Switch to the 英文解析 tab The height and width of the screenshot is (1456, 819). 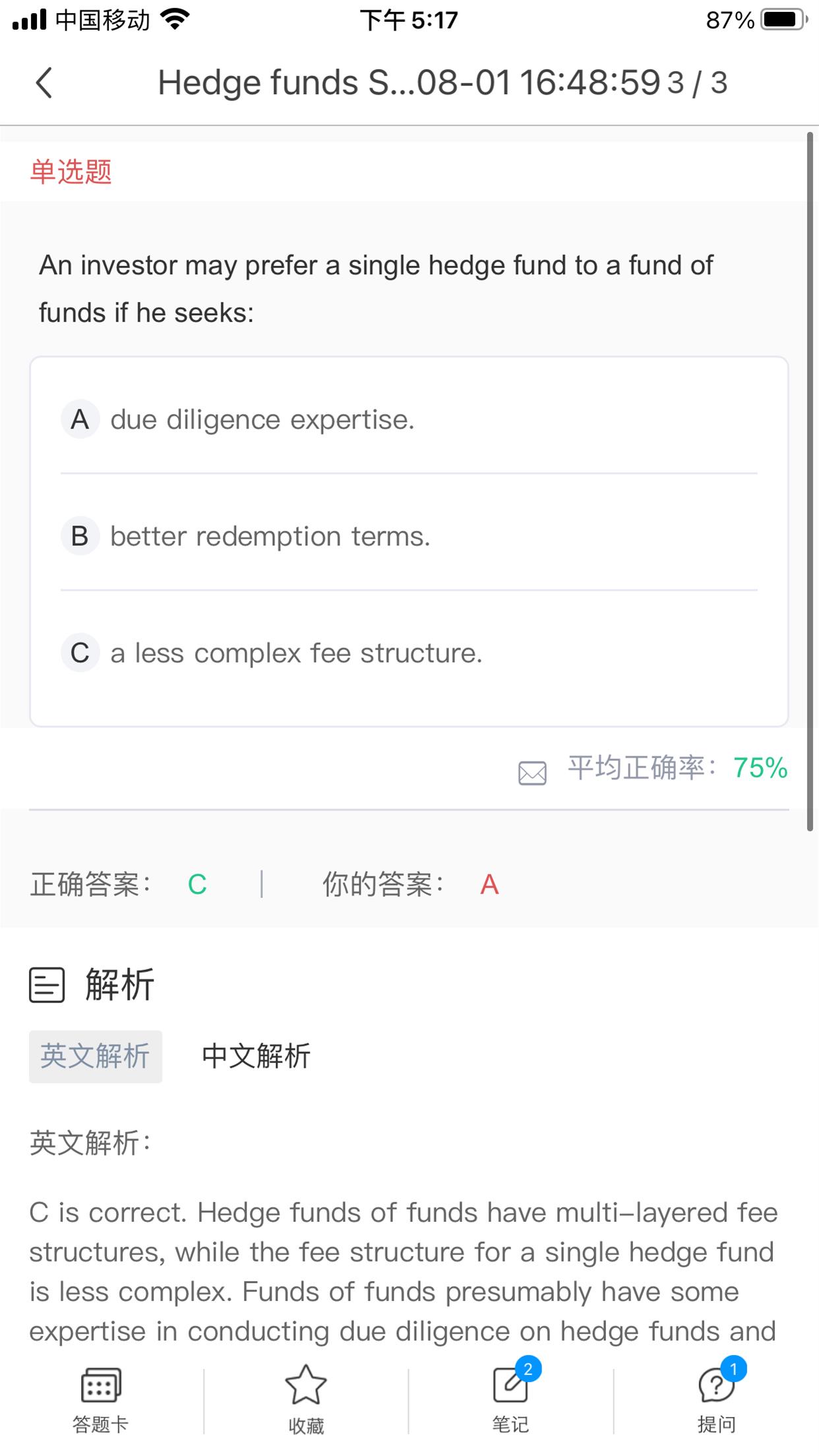[96, 1056]
